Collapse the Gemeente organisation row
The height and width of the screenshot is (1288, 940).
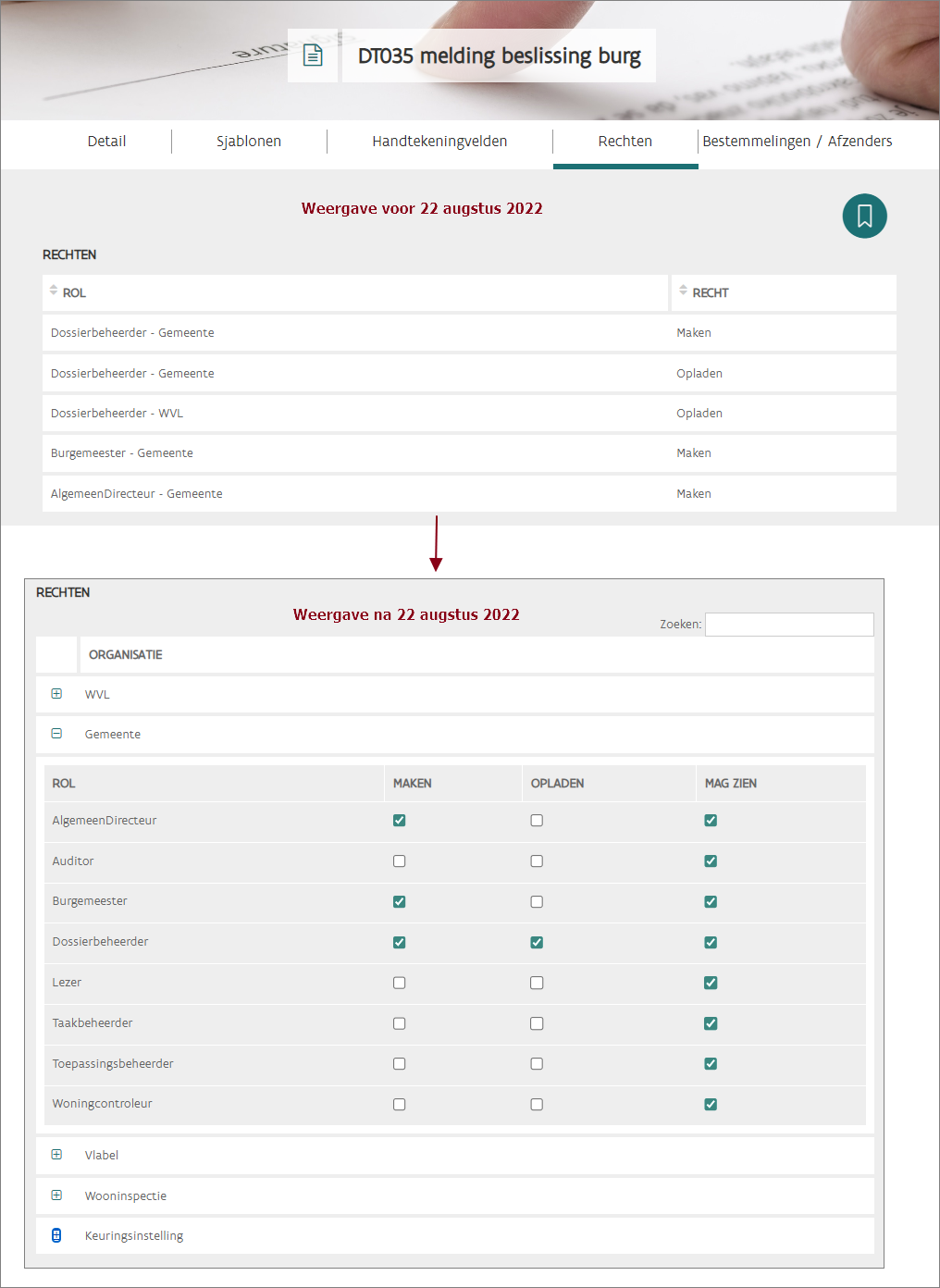56,734
